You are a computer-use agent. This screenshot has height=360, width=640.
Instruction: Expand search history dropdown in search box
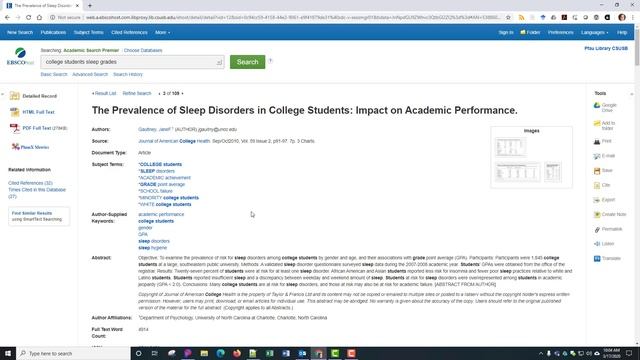[x=219, y=62]
